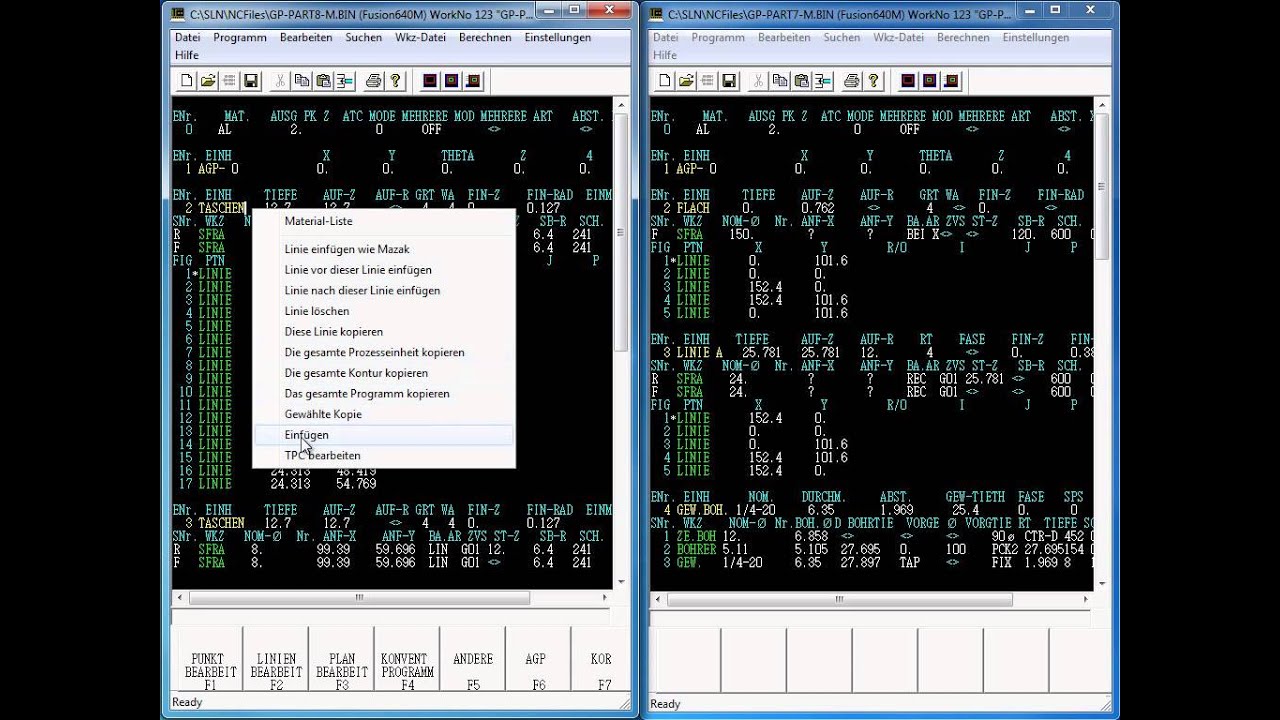
Task: Select Die gesamte Kontur kopieren
Action: (384, 373)
